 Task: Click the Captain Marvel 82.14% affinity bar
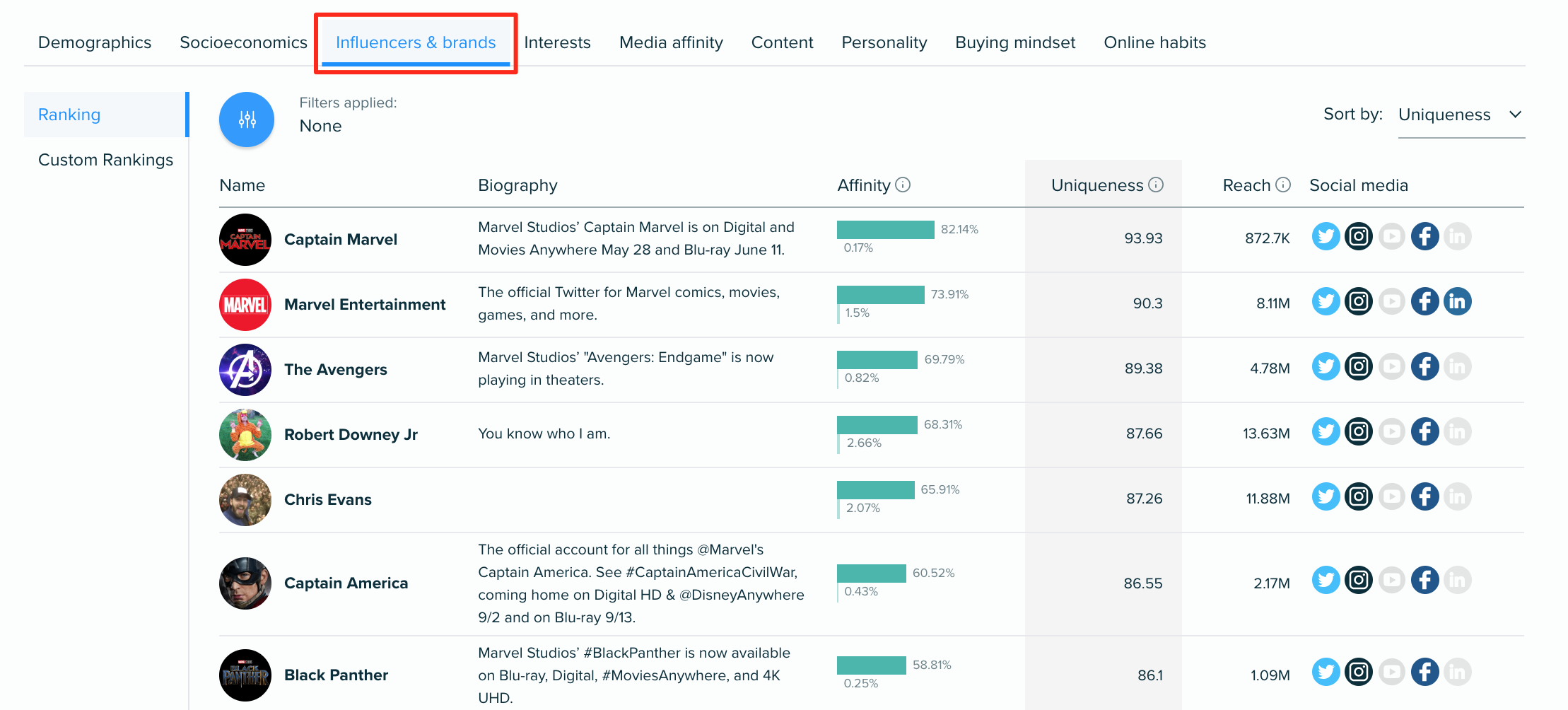click(x=885, y=230)
